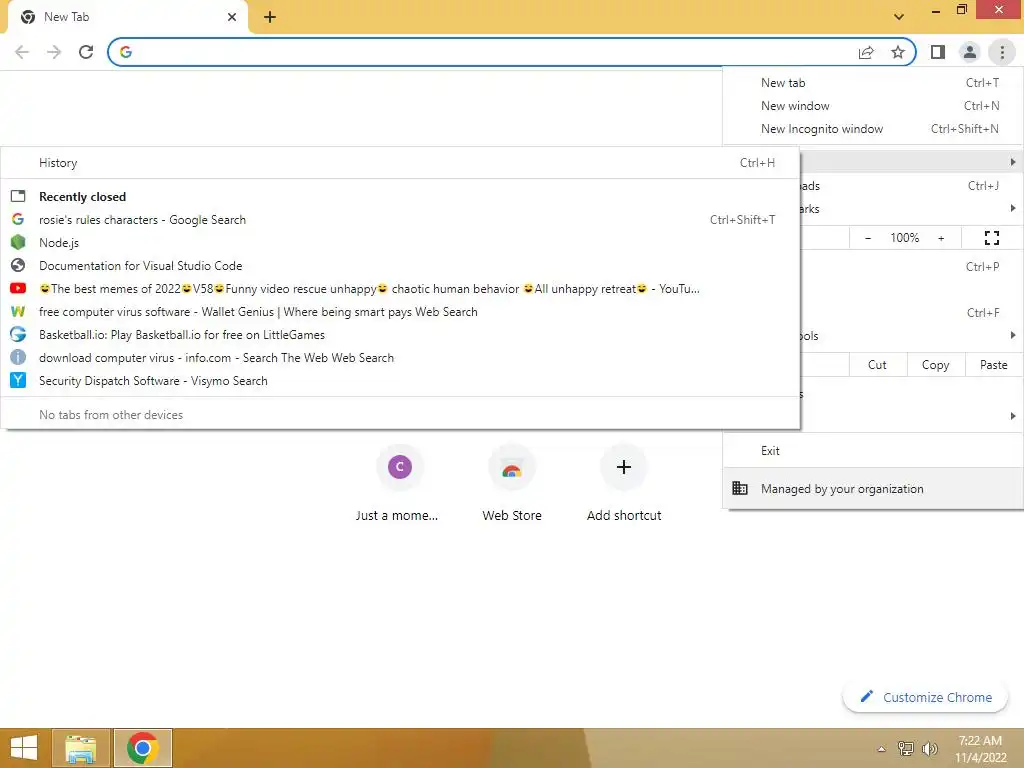1024x768 pixels.
Task: Expand the More tools submenu arrow
Action: pos(1012,335)
